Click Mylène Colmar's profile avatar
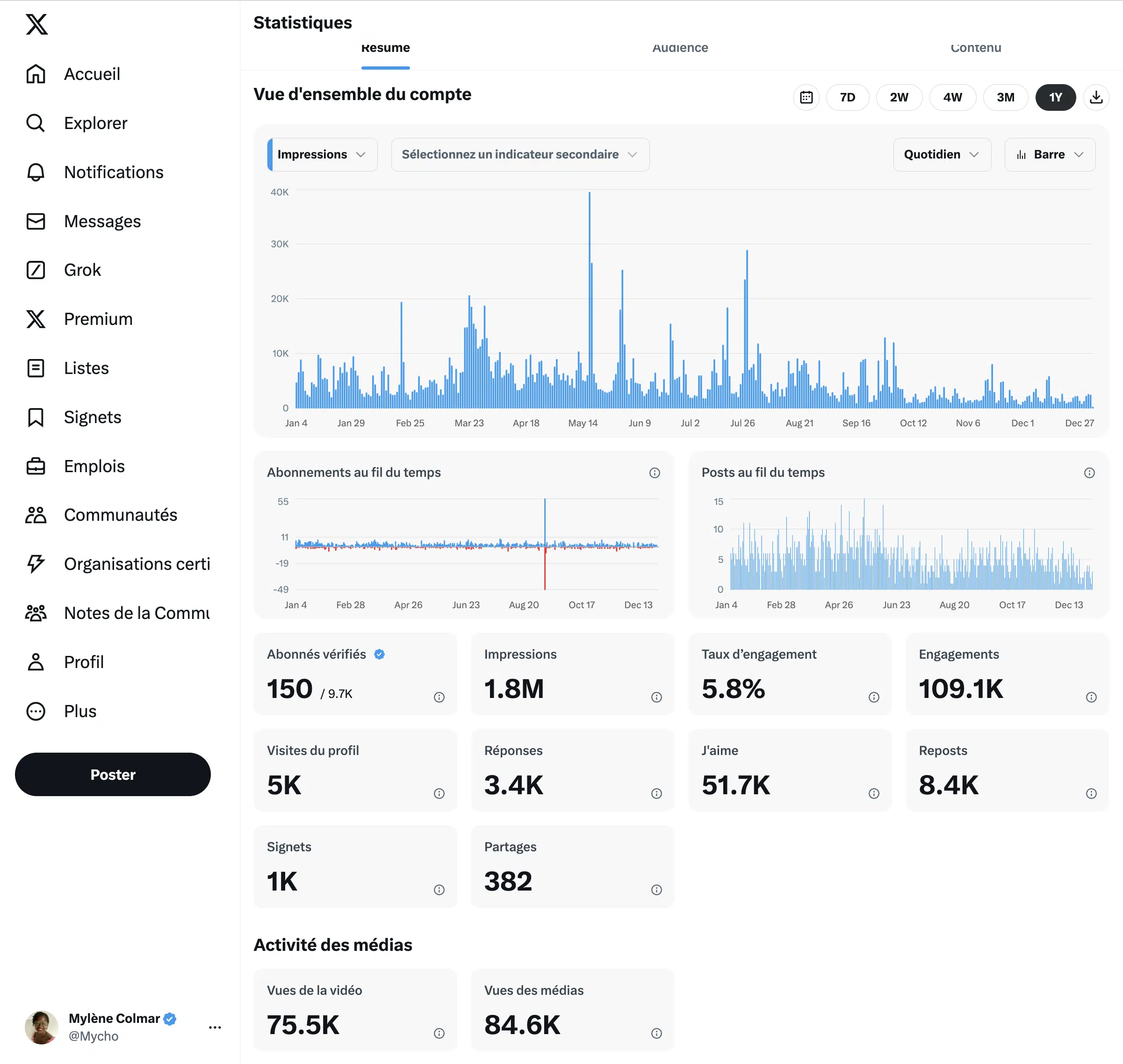Screen dimensions: 1123x1064 (x=42, y=1027)
